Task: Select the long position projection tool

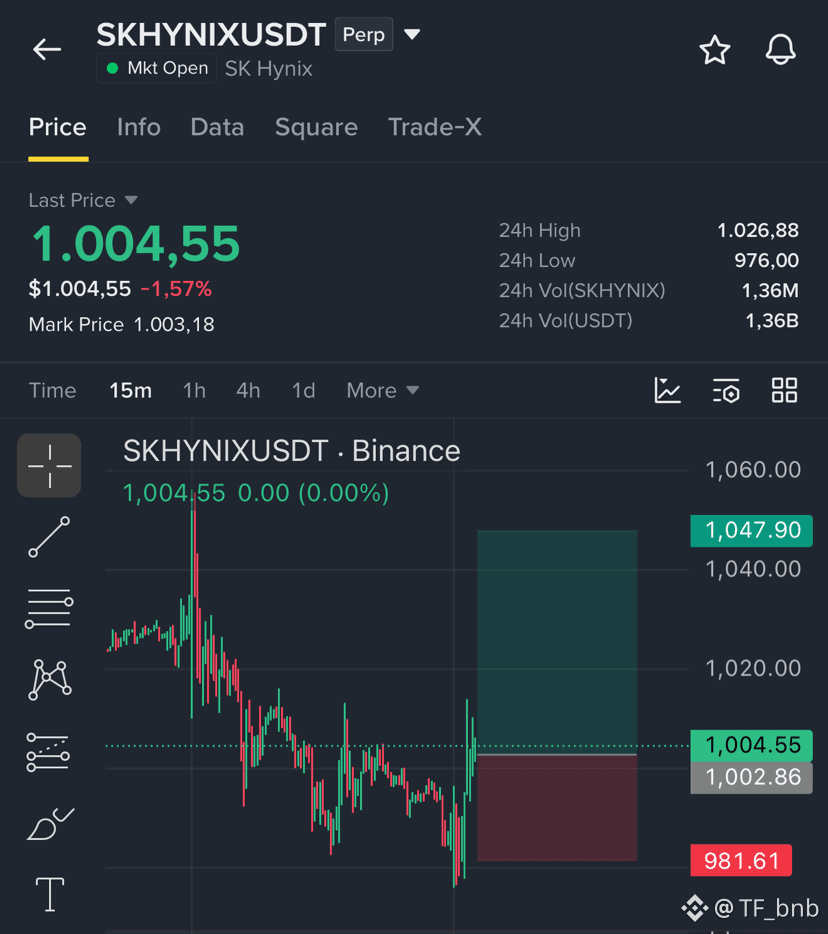Action: tap(49, 752)
